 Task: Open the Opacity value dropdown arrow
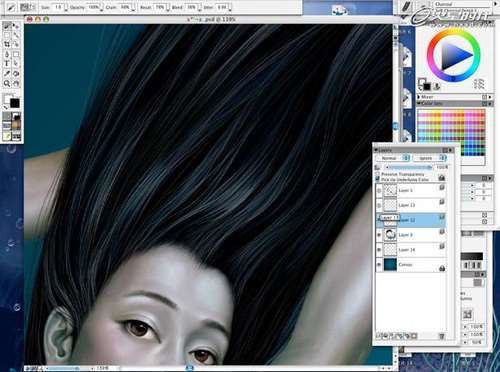tap(101, 9)
